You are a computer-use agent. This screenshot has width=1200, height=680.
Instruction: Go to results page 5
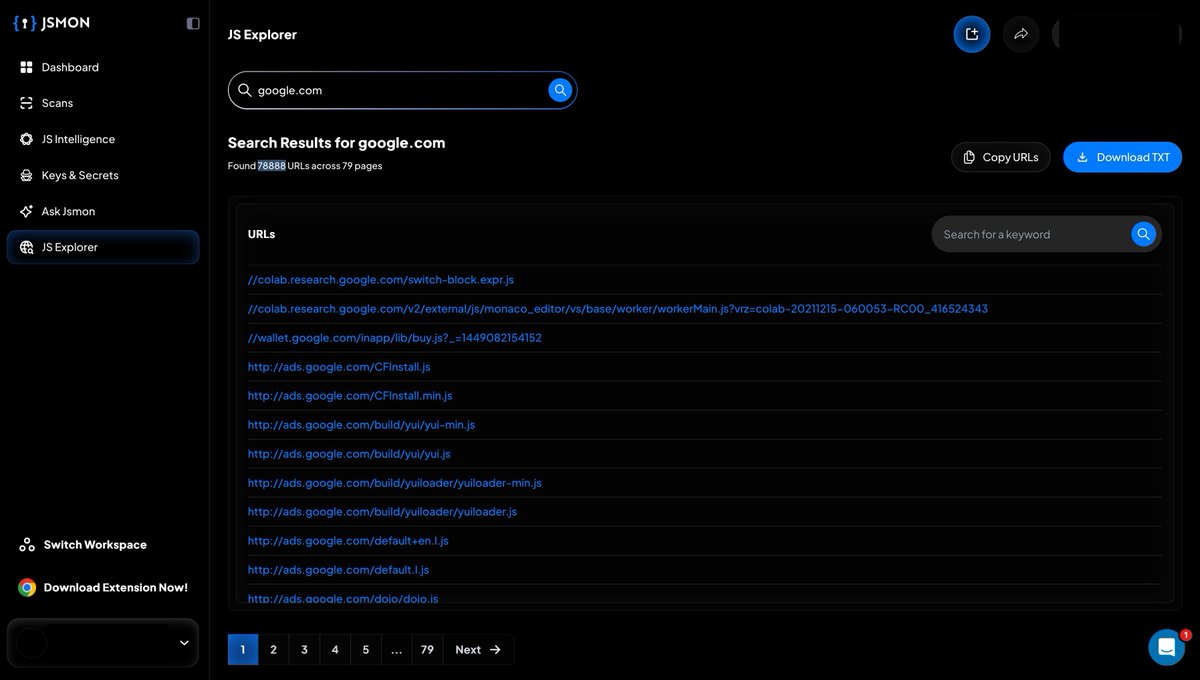tap(366, 649)
